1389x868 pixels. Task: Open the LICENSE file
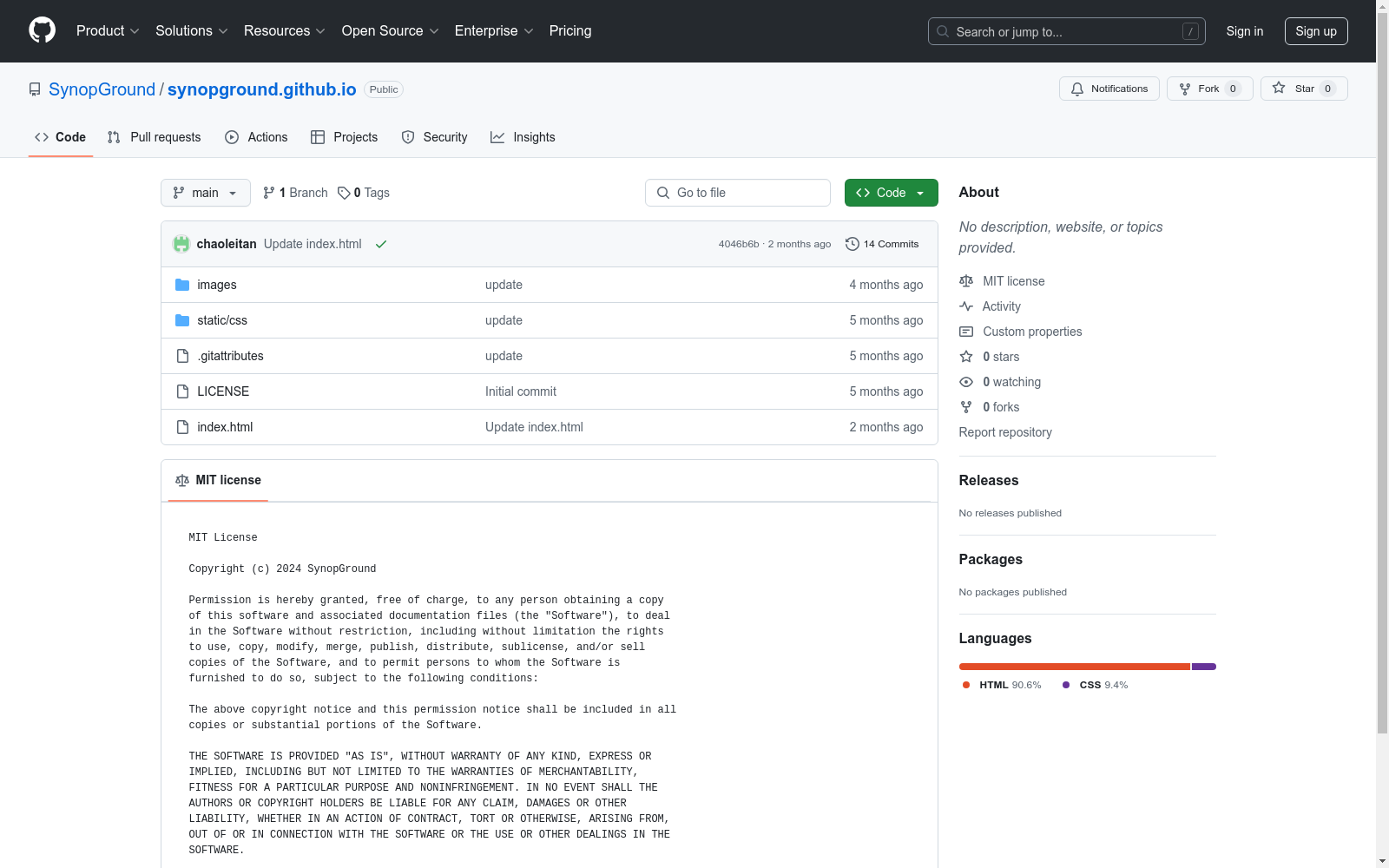pyautogui.click(x=223, y=391)
